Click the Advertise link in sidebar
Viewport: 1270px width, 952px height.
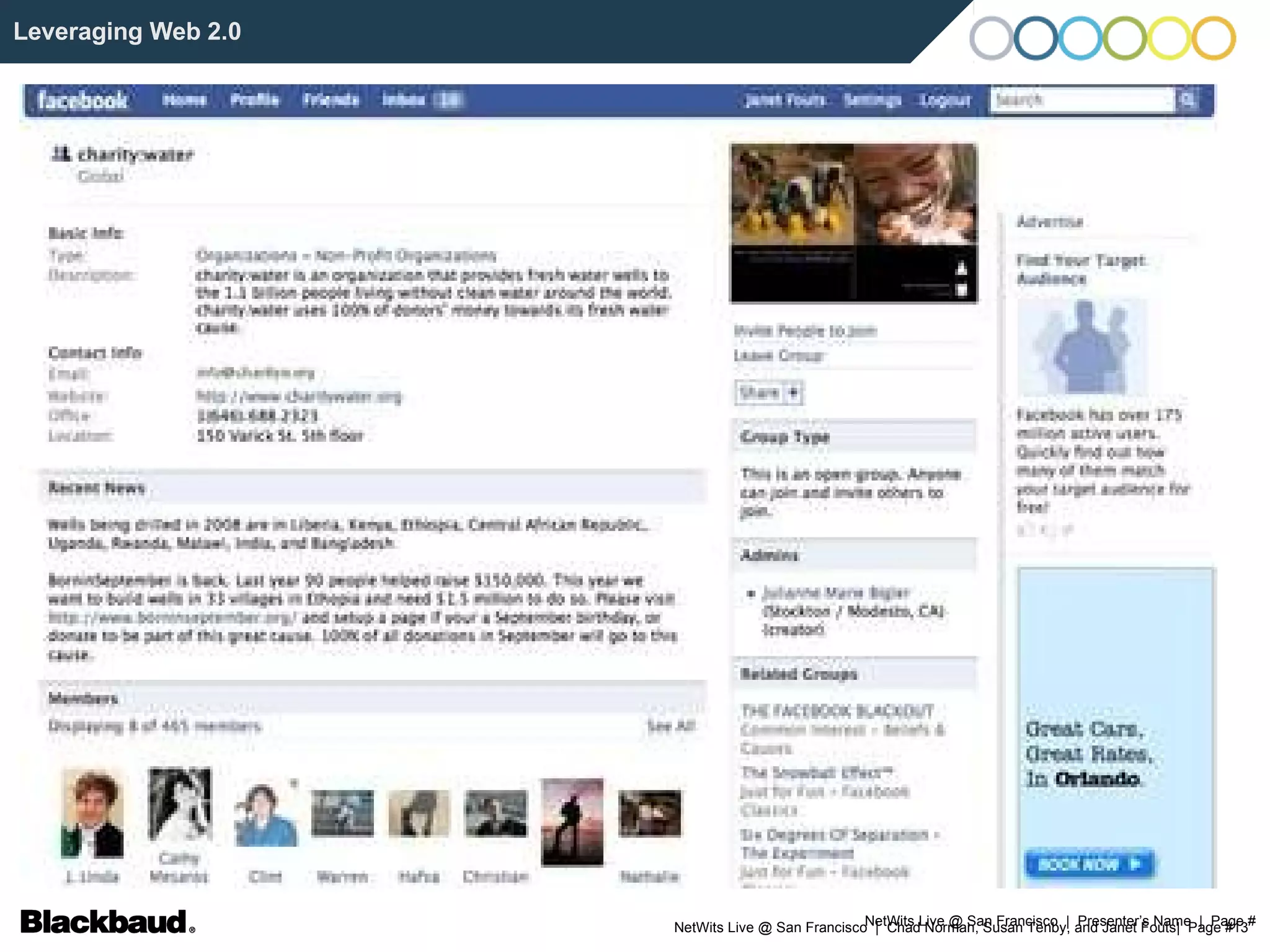[1050, 221]
